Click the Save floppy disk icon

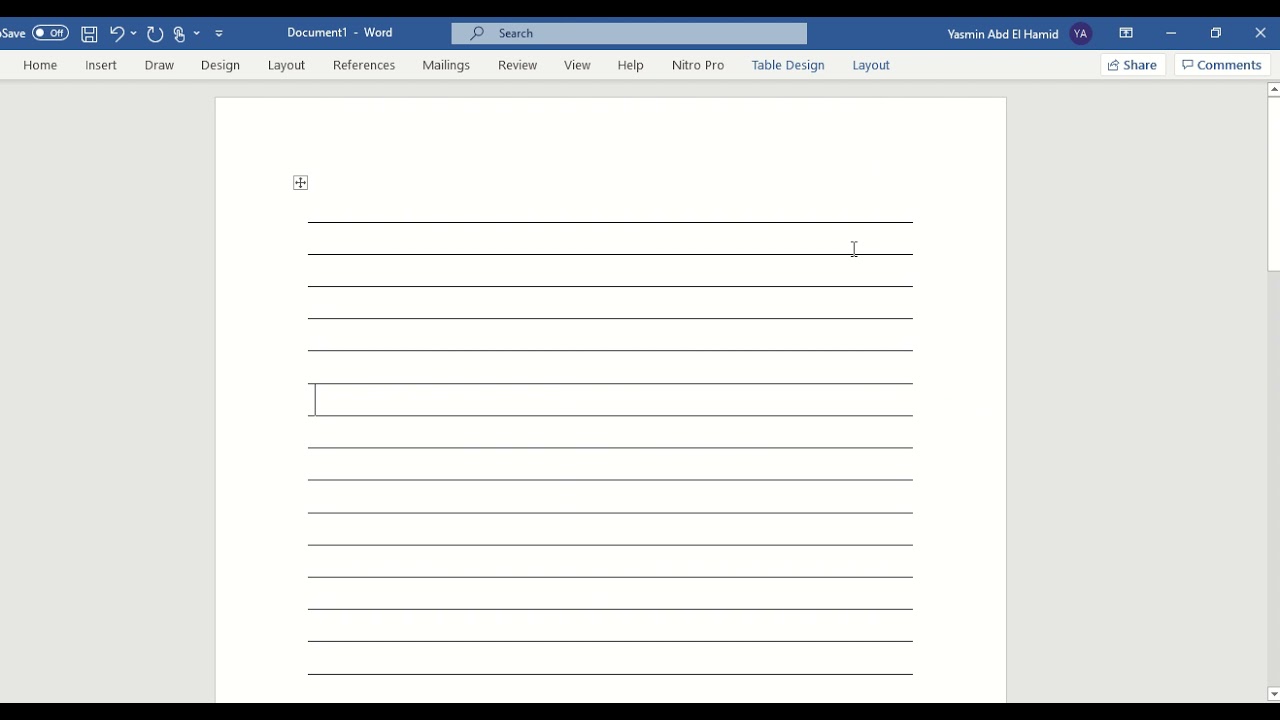[89, 33]
